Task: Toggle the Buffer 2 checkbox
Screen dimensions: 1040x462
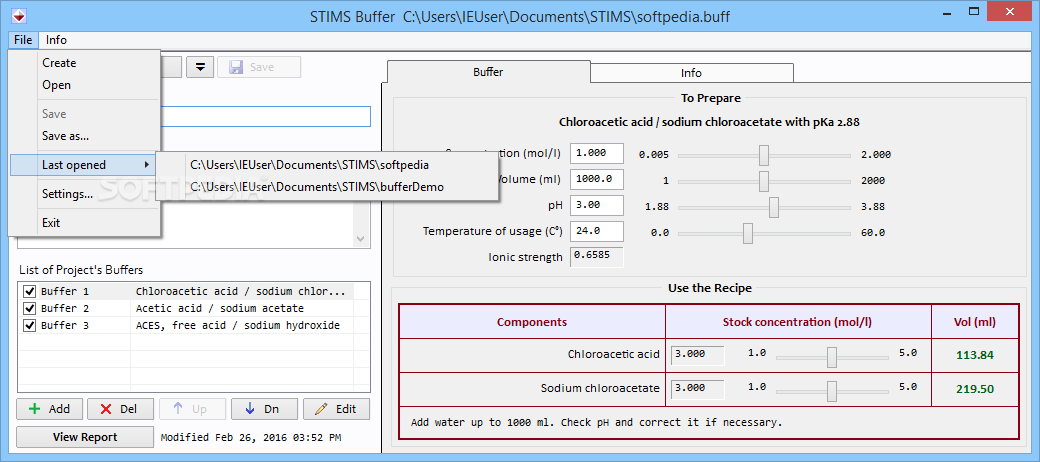Action: tap(30, 309)
